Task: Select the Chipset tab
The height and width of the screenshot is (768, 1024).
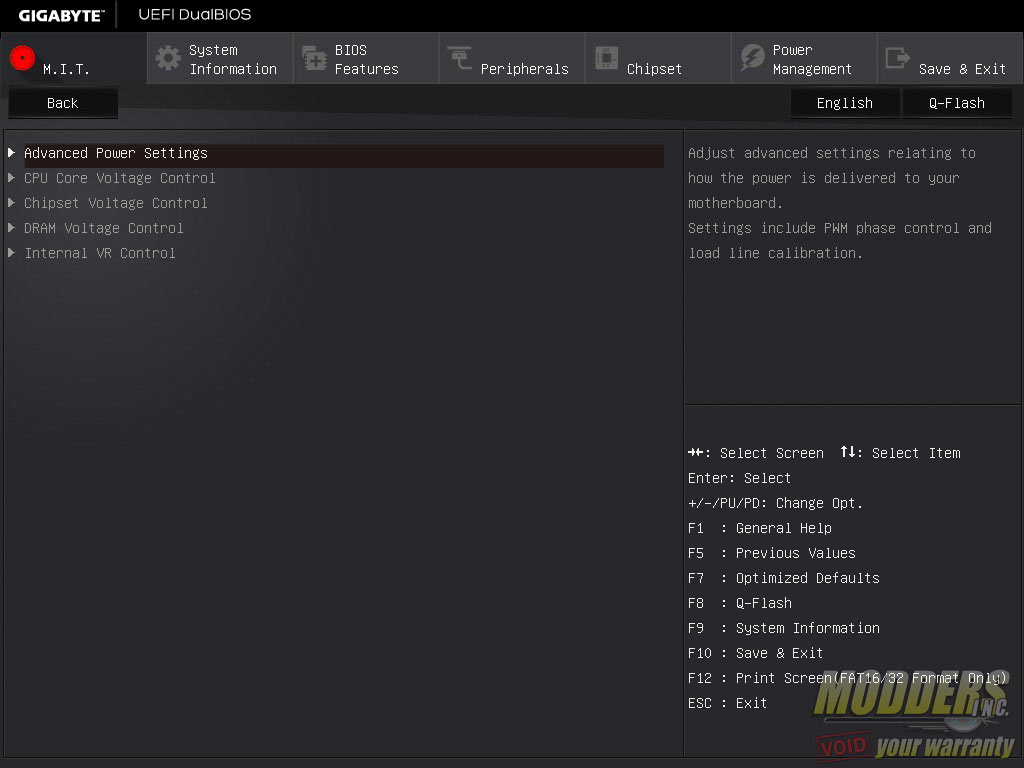Action: [658, 59]
